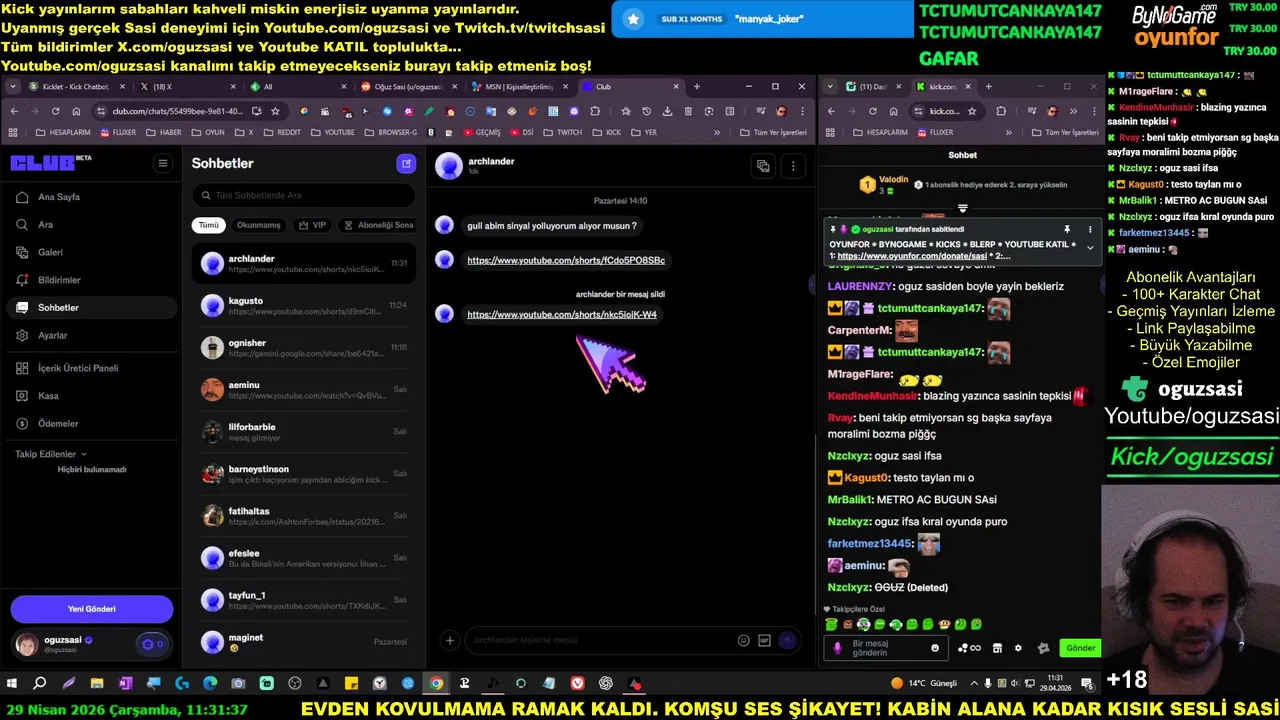
Task: Open Kick chat settings gear
Action: [1018, 648]
